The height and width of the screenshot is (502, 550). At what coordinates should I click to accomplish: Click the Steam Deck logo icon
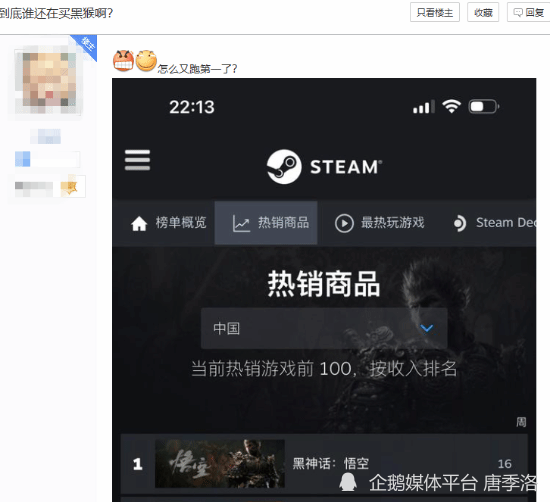460,223
